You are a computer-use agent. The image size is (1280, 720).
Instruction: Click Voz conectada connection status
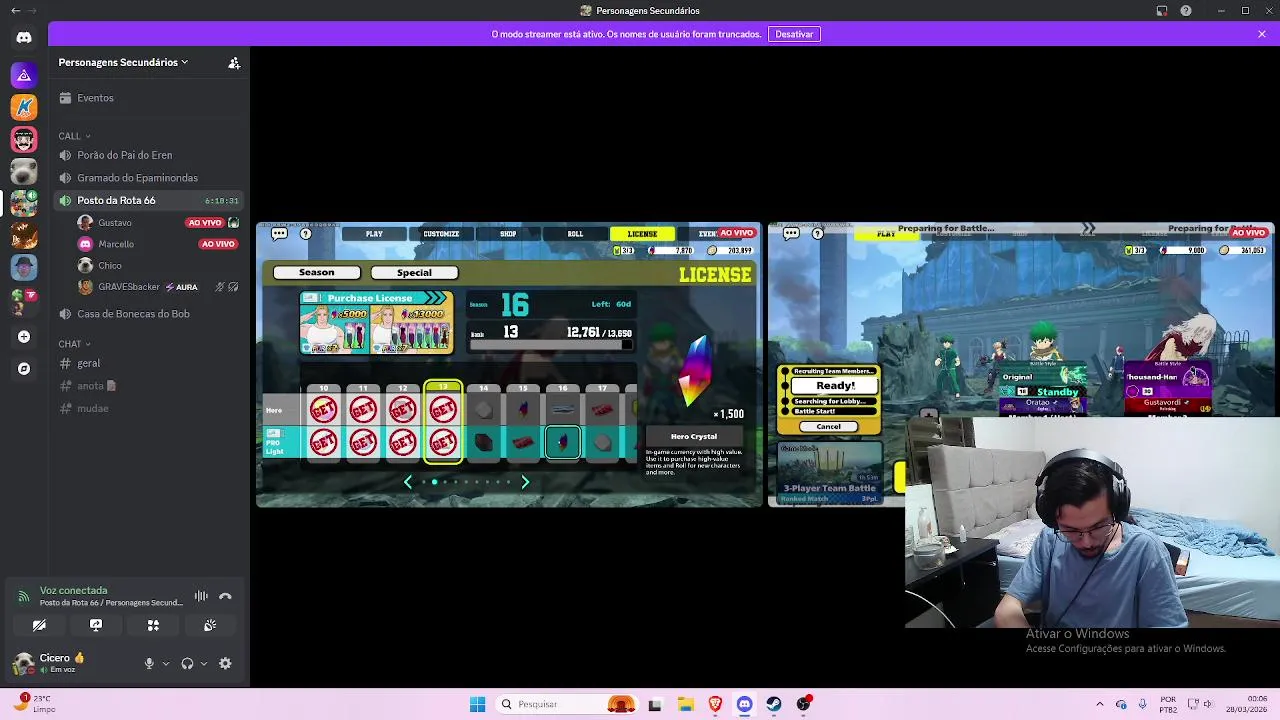click(73, 590)
